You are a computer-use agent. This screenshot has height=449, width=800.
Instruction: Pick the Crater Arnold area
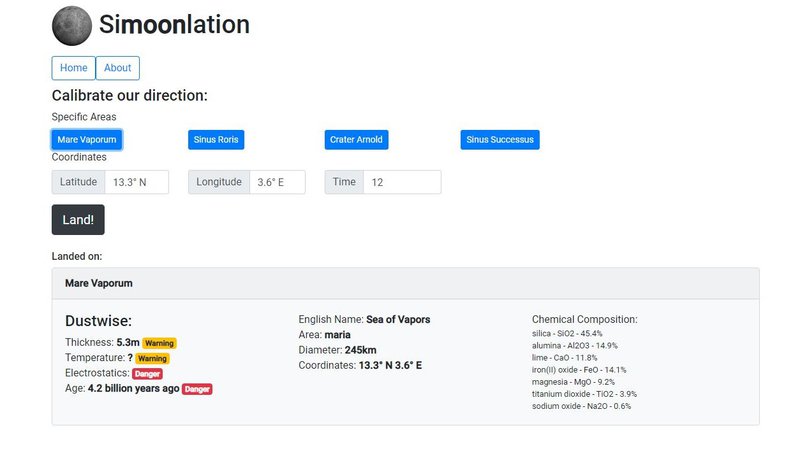pyautogui.click(x=356, y=140)
